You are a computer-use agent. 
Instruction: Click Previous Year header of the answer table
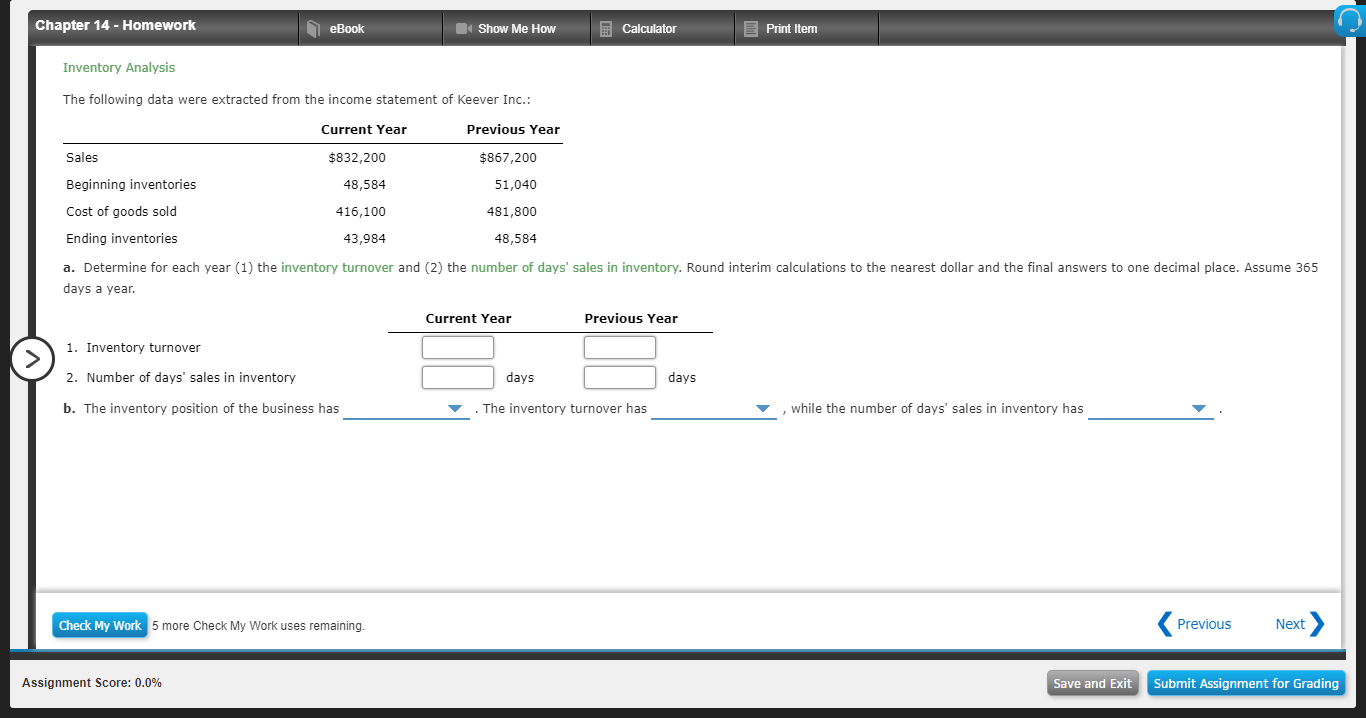point(631,319)
